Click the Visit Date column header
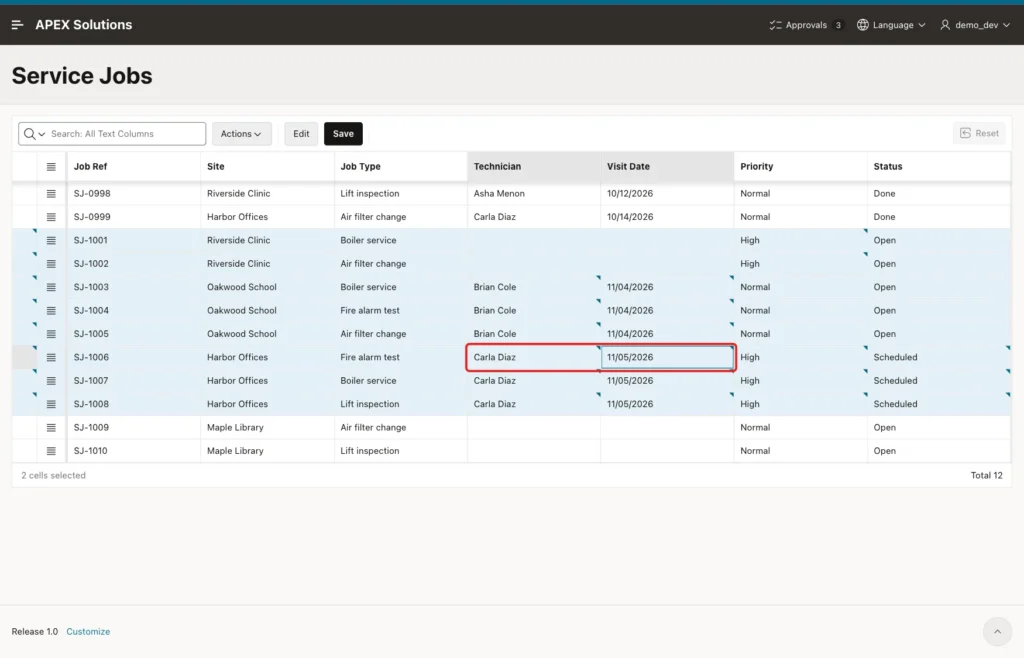1024x658 pixels. pos(667,166)
